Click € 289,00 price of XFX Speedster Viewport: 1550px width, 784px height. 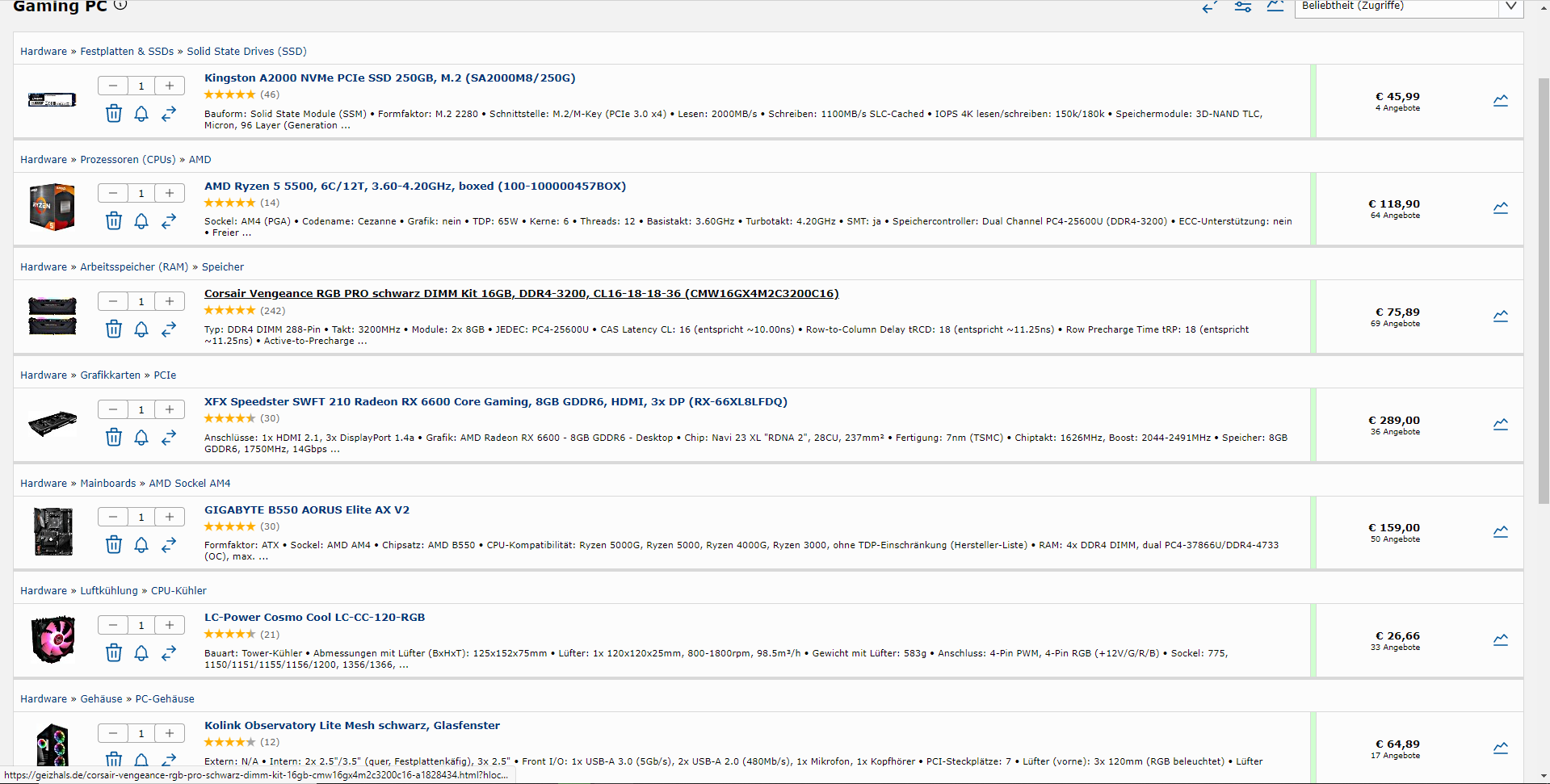[x=1394, y=420]
